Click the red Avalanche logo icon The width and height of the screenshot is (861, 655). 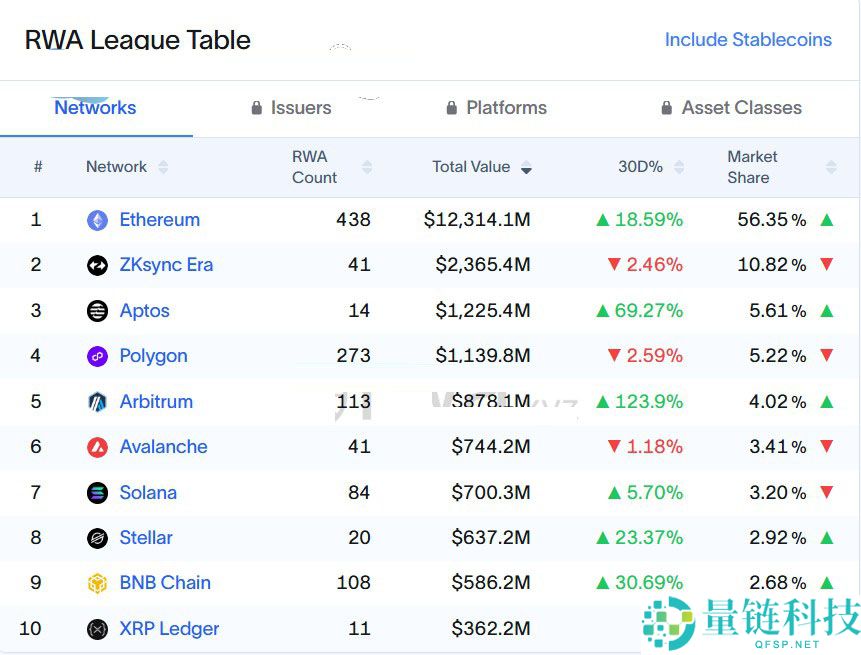pos(97,447)
